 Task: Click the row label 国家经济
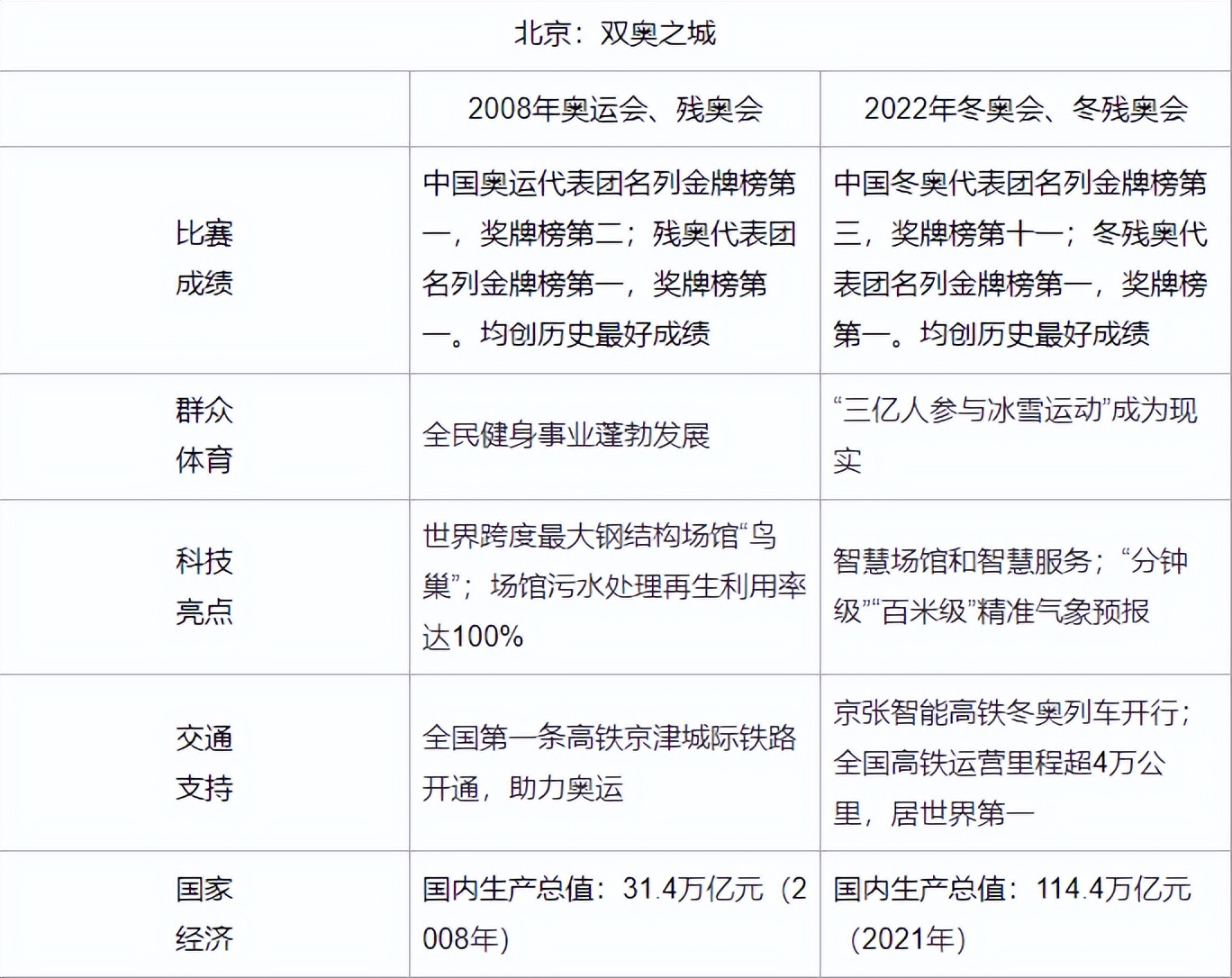[204, 914]
